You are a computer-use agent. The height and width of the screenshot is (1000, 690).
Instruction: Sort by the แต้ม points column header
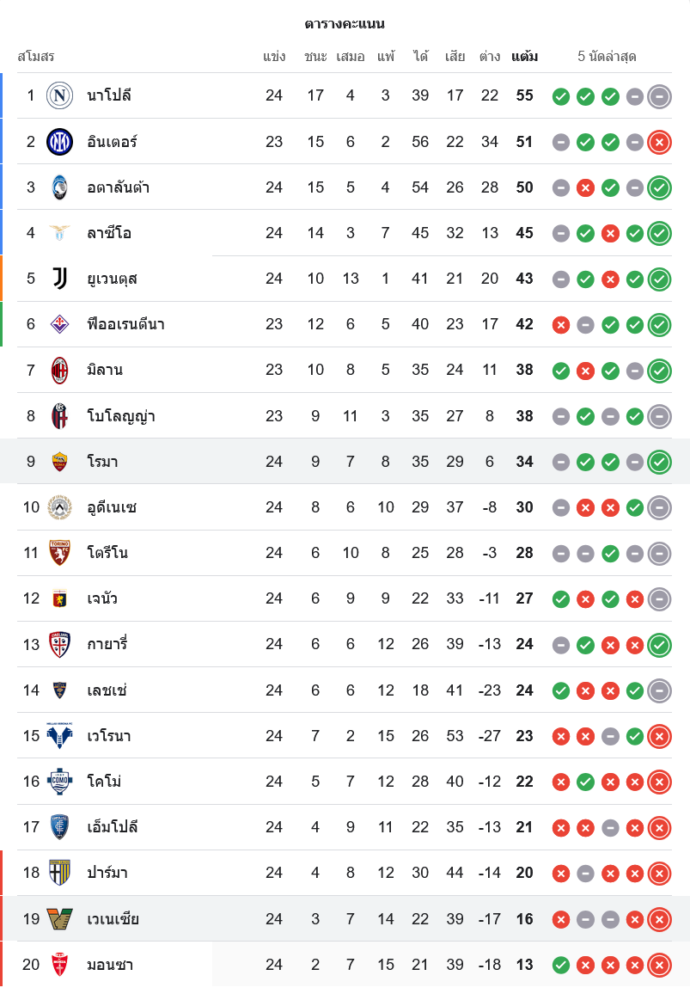[x=524, y=56]
